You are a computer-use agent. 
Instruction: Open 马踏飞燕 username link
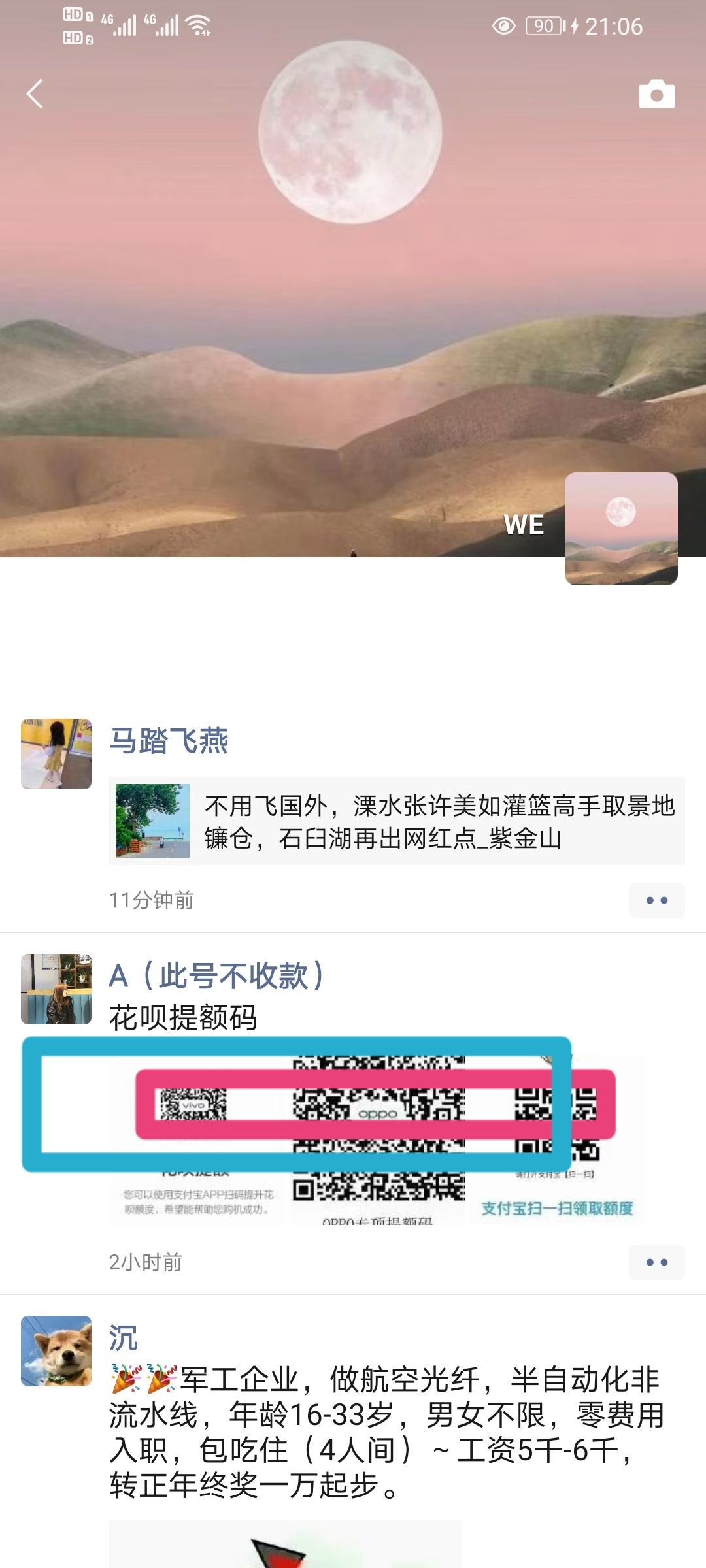[169, 740]
